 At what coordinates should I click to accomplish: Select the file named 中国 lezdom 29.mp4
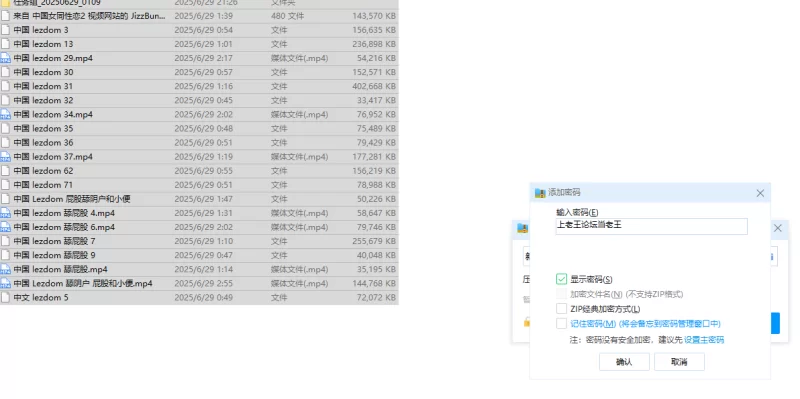(x=53, y=58)
